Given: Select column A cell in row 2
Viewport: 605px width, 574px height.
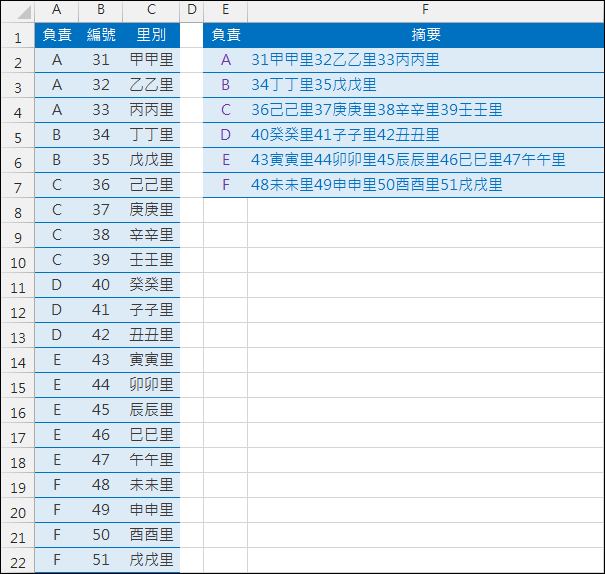Looking at the screenshot, I should 57,60.
